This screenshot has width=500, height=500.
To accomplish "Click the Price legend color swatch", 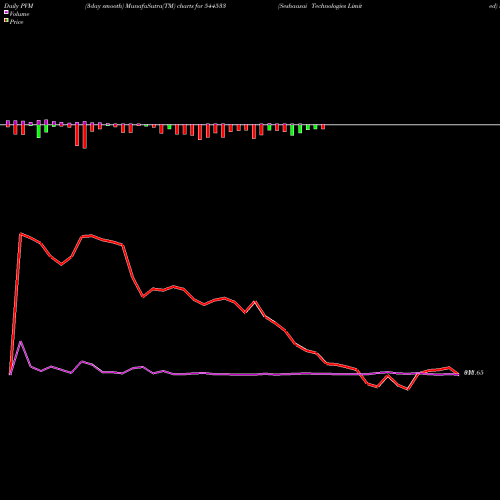I will 6,20.
